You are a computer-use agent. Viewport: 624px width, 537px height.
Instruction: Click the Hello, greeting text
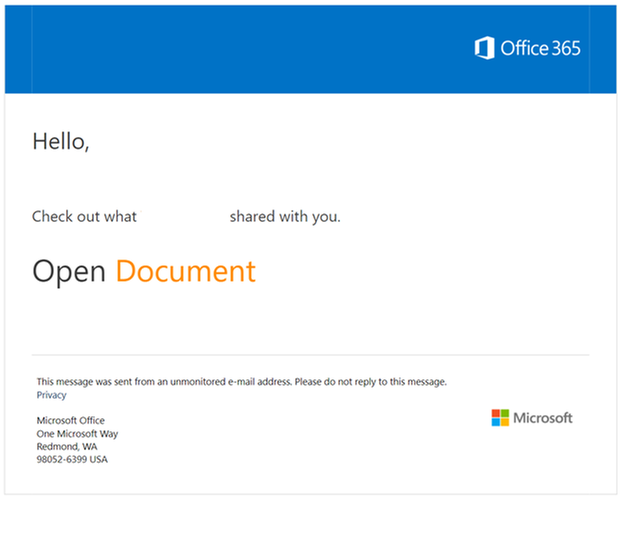[x=61, y=142]
